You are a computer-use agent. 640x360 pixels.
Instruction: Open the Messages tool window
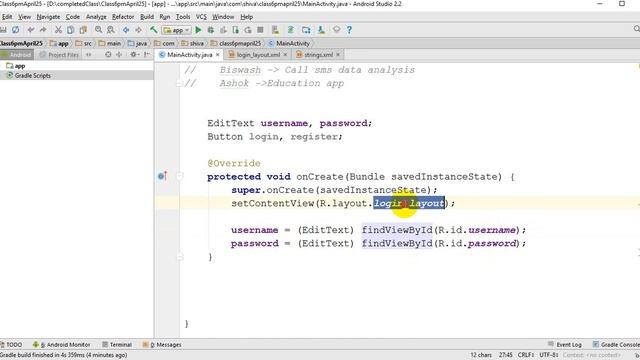[x=162, y=345]
